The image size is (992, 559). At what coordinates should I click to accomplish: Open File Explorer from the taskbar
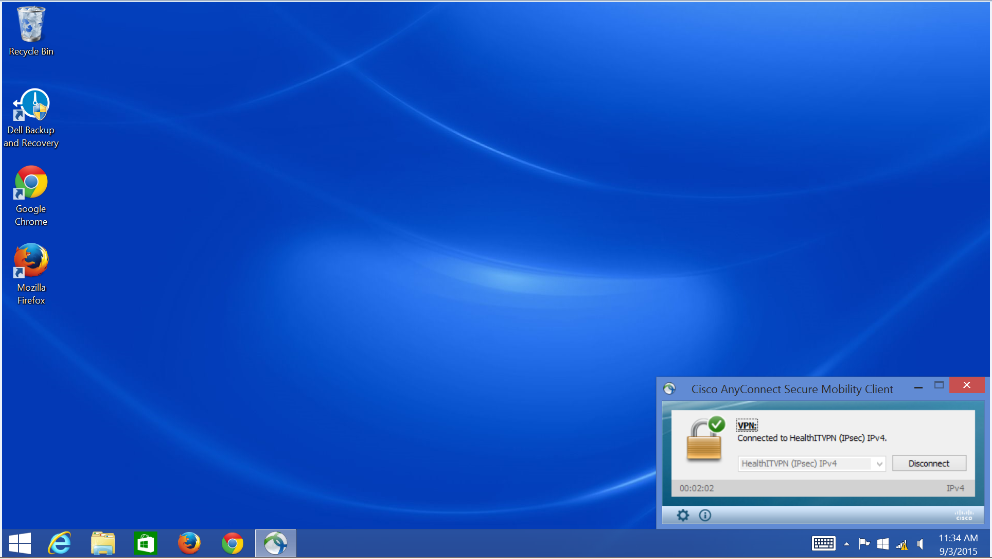click(102, 543)
